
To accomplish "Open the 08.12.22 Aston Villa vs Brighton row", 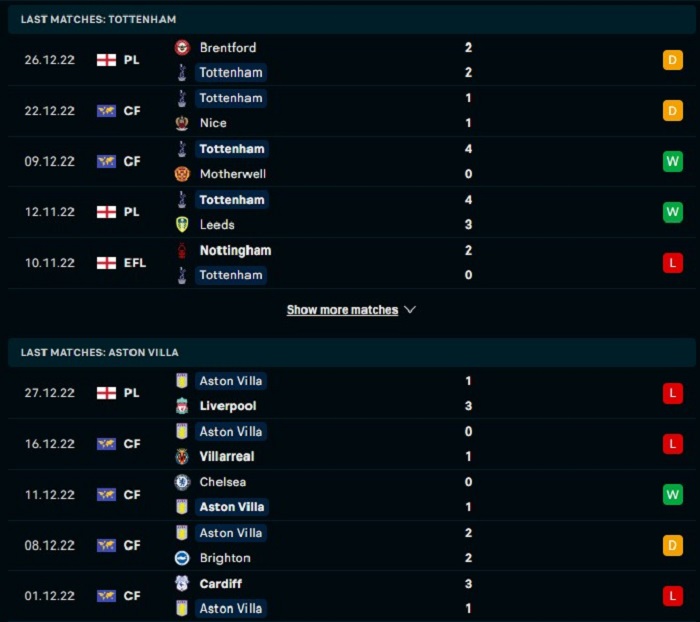I will click(x=351, y=545).
